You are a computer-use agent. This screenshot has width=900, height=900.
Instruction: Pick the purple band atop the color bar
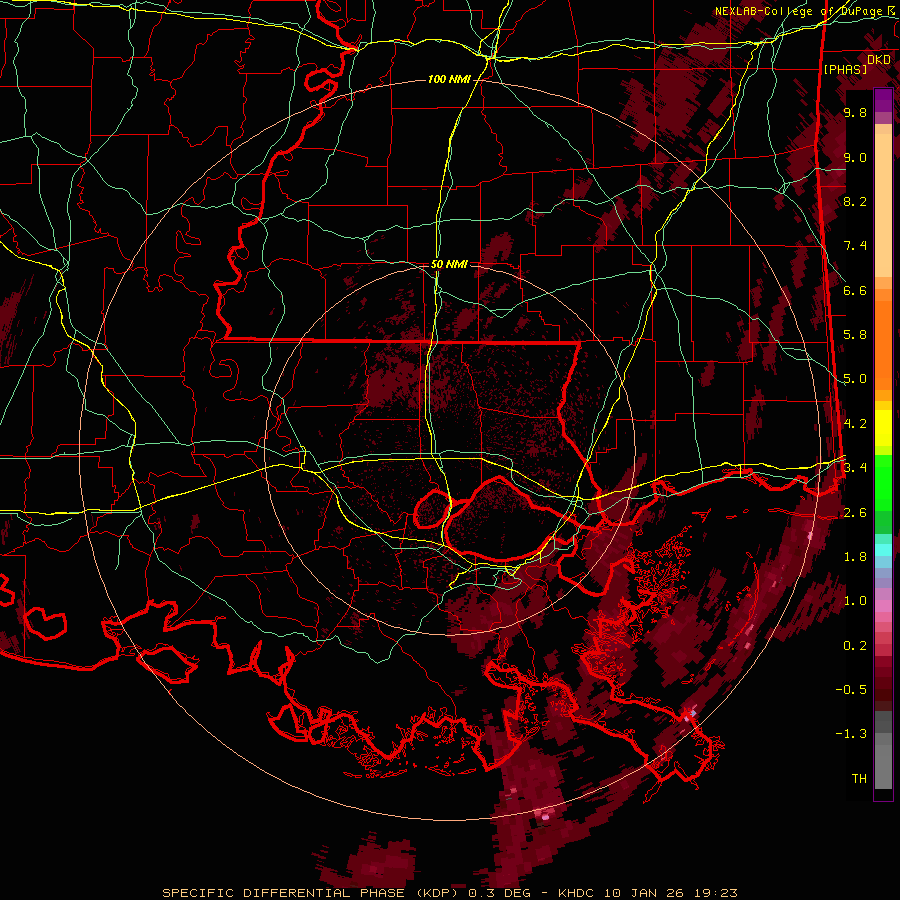(883, 100)
